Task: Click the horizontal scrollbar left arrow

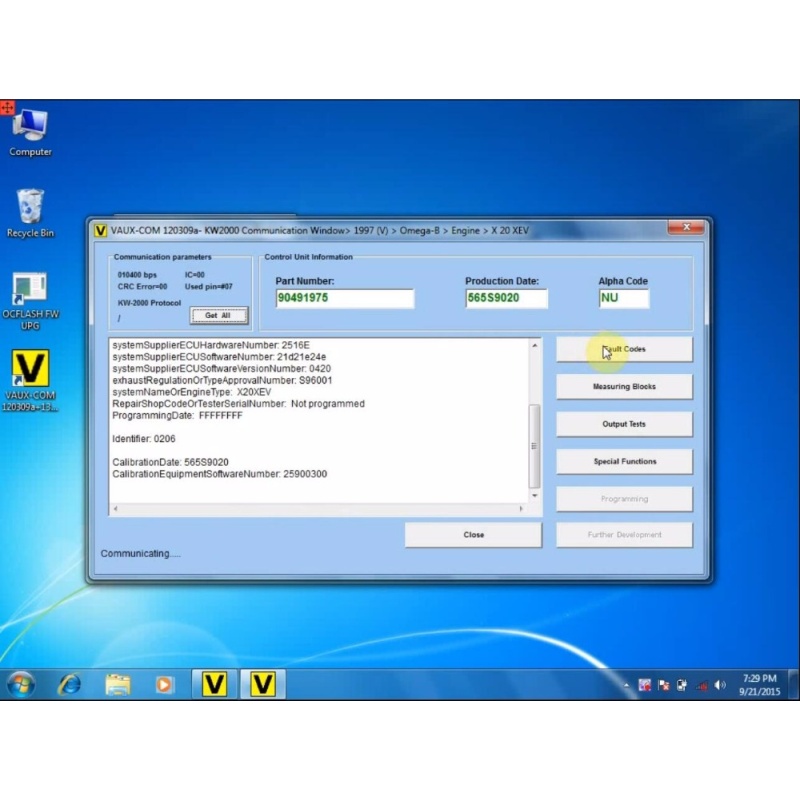Action: pos(116,509)
